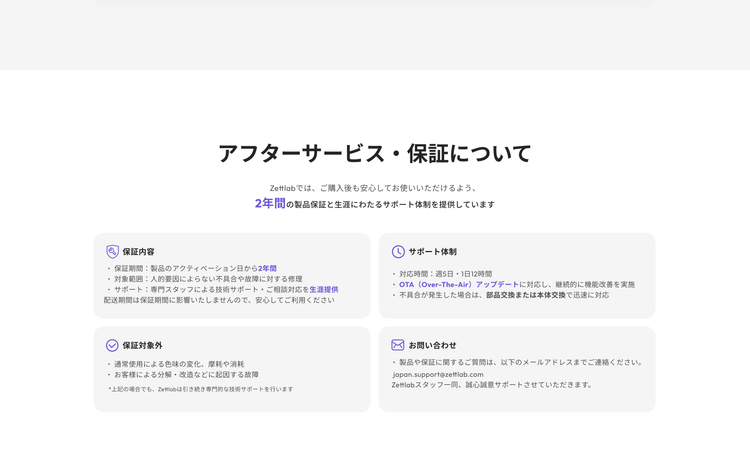Select the 保証対象外 card heading

142,345
